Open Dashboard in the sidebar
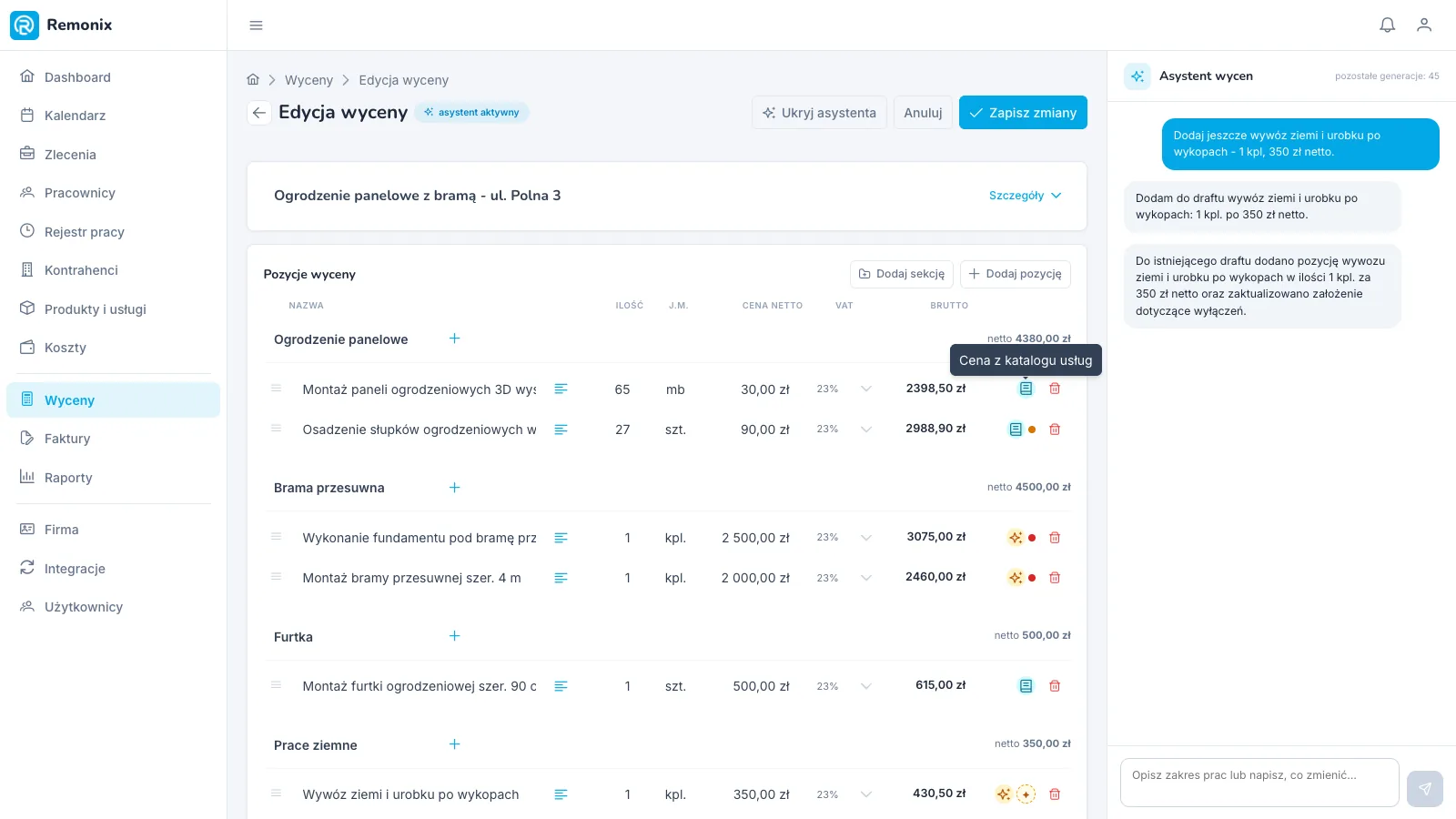The width and height of the screenshot is (1456, 819). click(113, 77)
